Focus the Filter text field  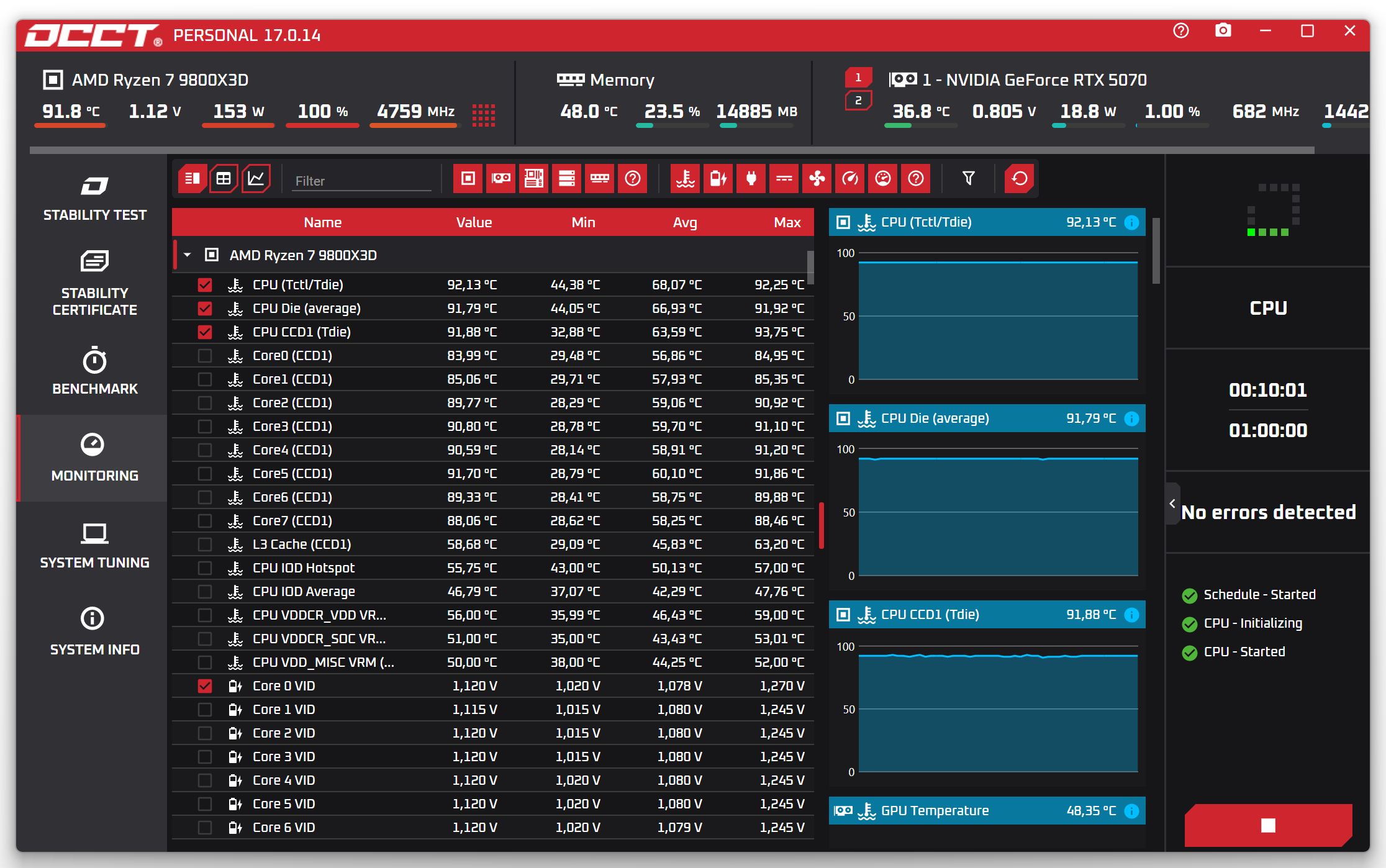tap(362, 181)
